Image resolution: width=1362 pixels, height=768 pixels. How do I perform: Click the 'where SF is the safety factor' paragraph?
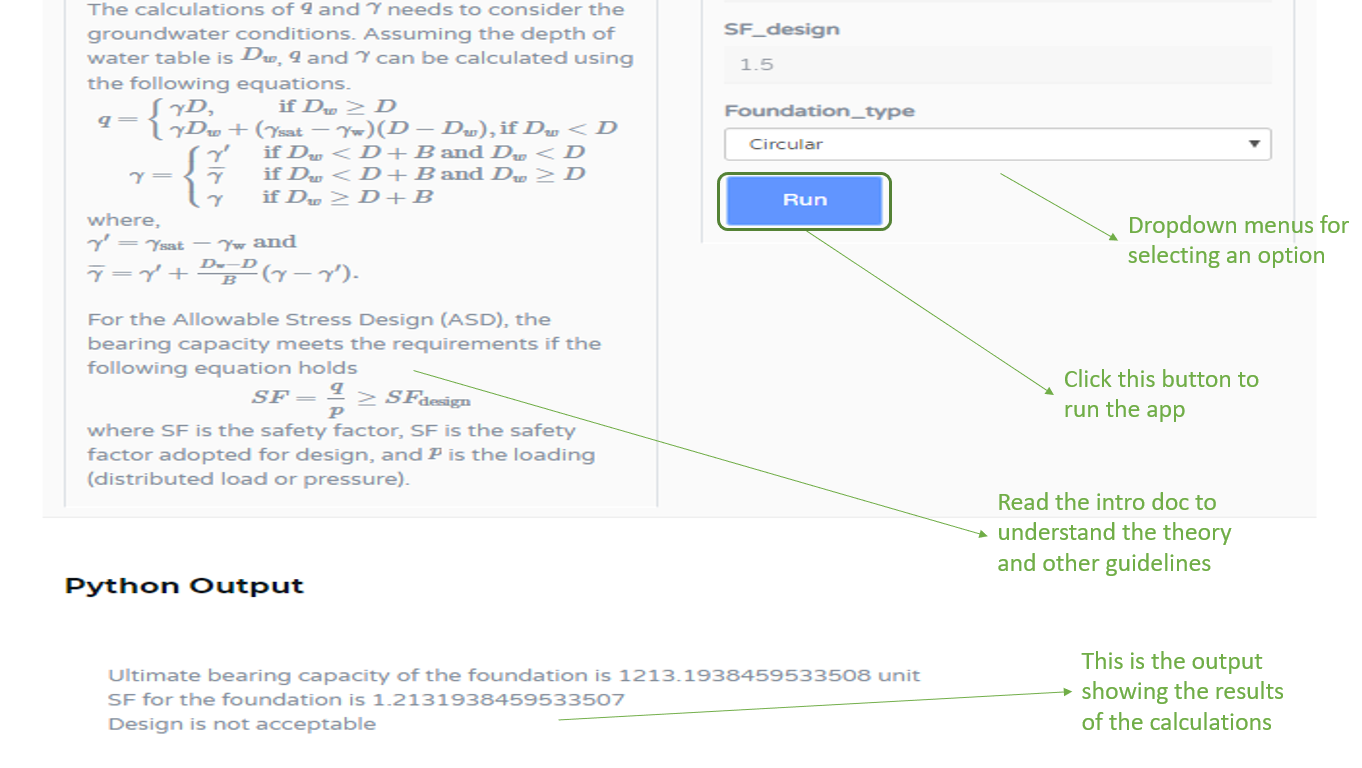pyautogui.click(x=342, y=455)
